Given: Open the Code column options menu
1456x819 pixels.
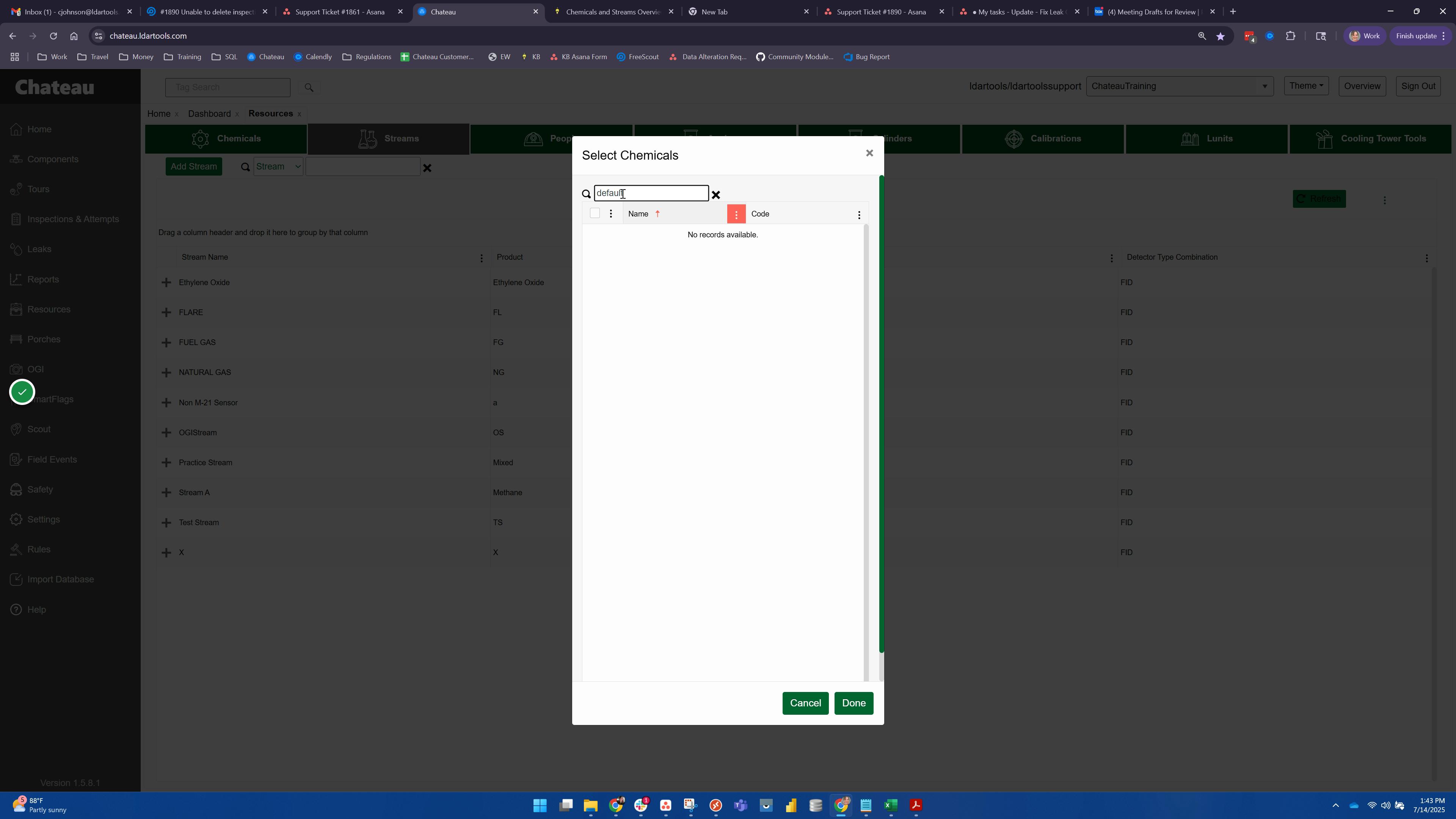Looking at the screenshot, I should coord(858,215).
